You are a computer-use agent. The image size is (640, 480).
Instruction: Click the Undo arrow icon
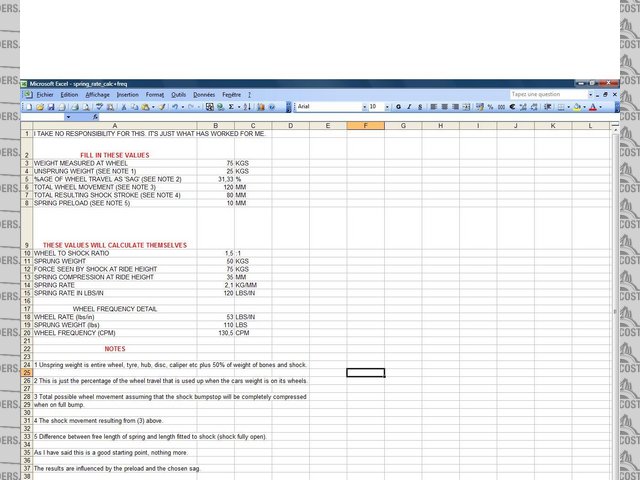(175, 106)
